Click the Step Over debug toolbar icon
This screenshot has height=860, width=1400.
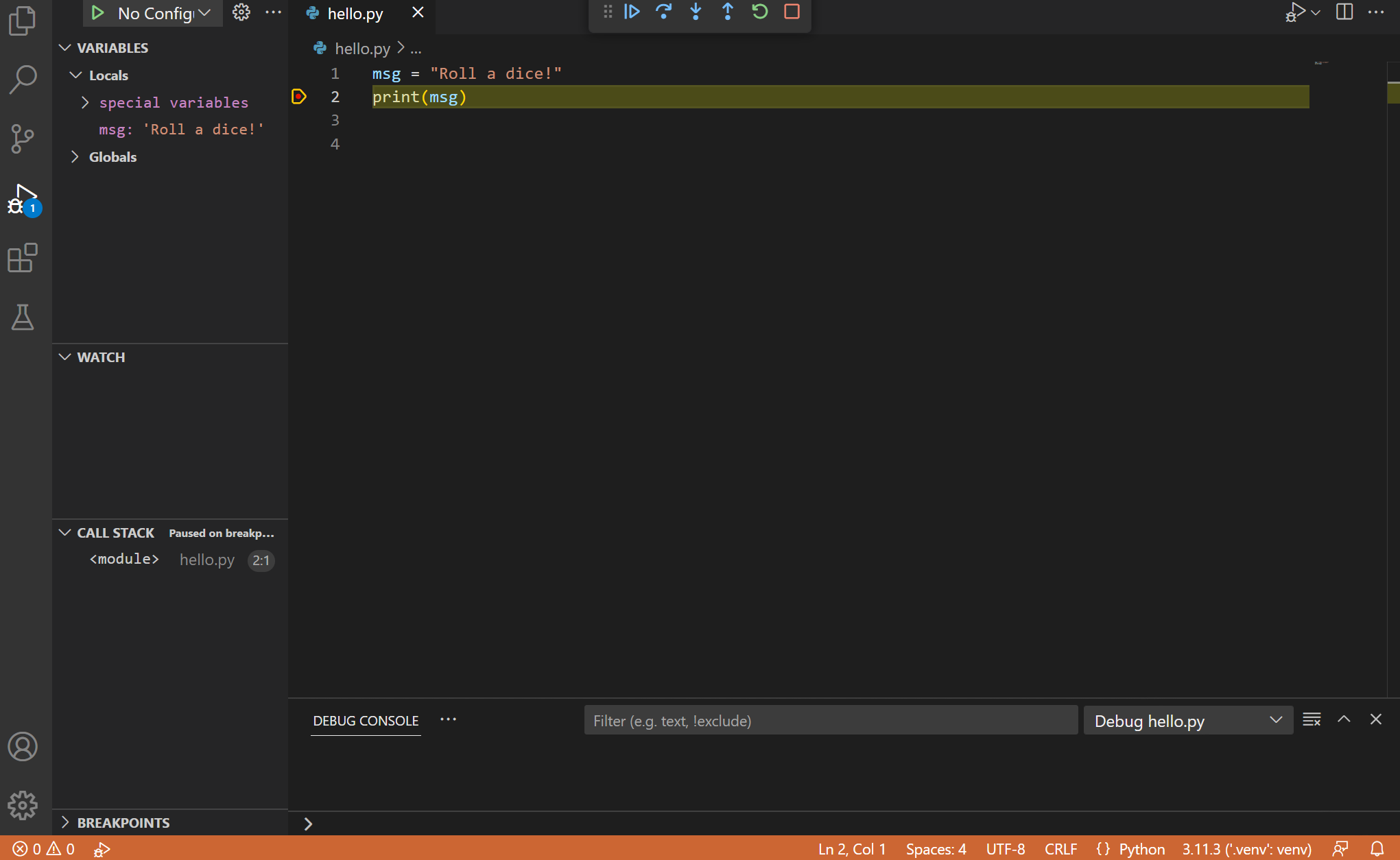pos(663,12)
